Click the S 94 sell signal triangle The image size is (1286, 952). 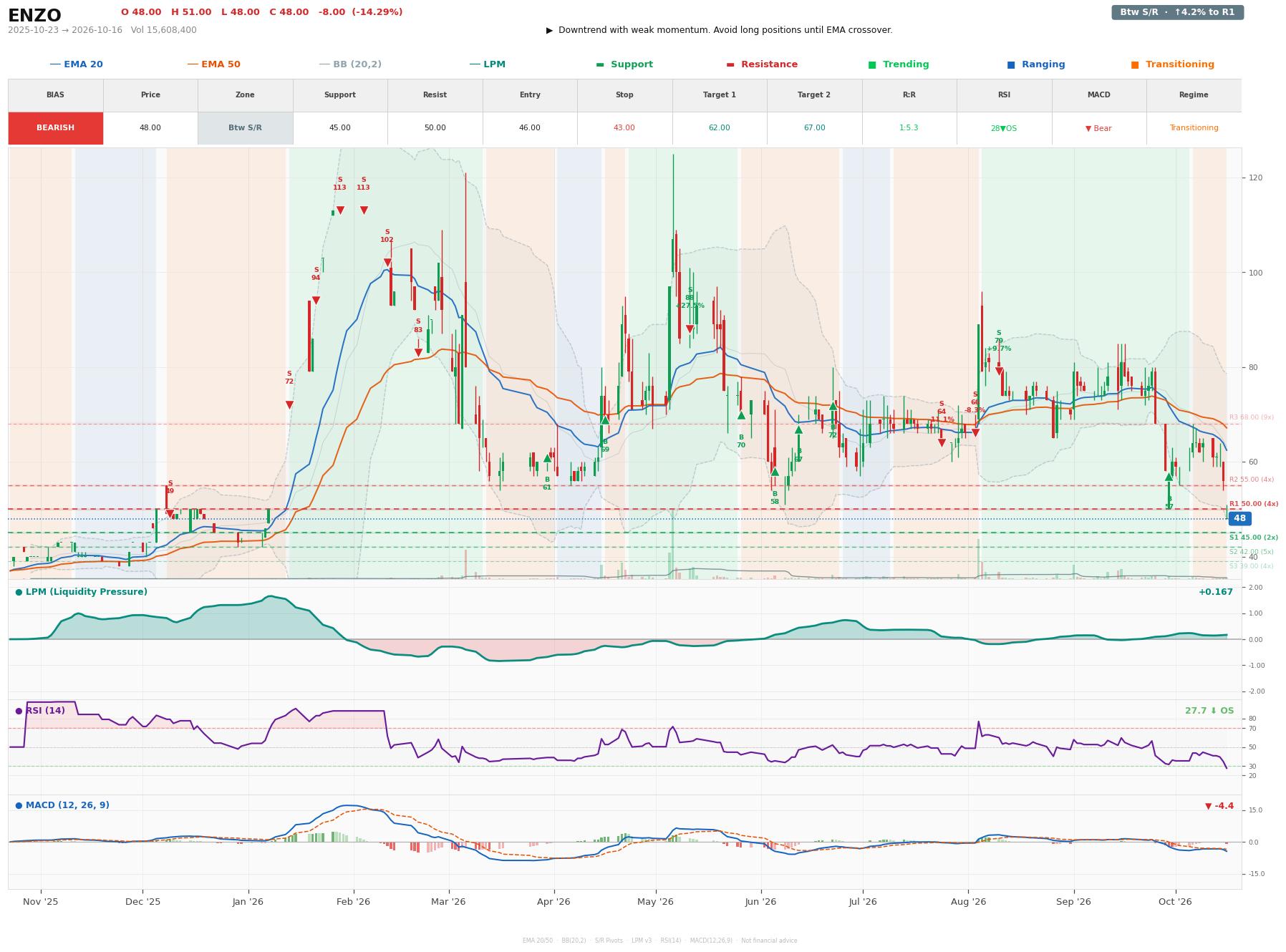point(316,301)
